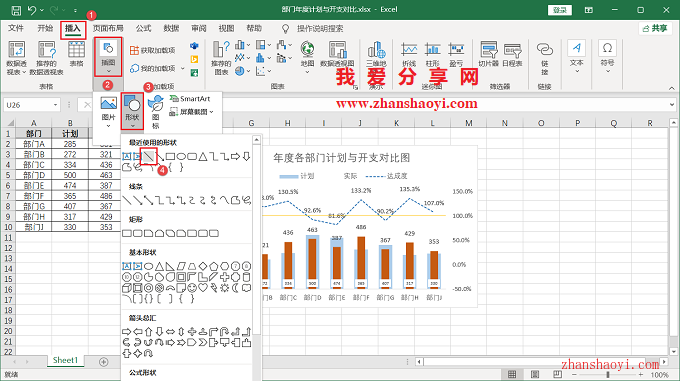The image size is (680, 381).
Task: Click the 图标 icons button
Action: (156, 113)
